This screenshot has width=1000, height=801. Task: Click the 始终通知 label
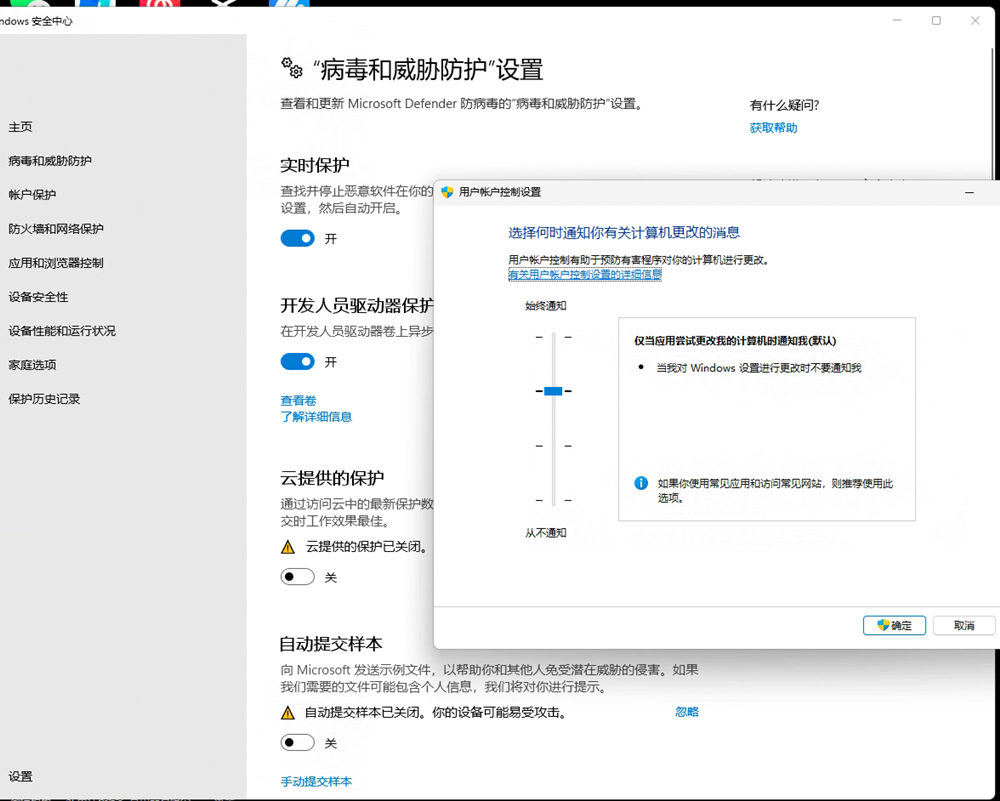pyautogui.click(x=545, y=306)
